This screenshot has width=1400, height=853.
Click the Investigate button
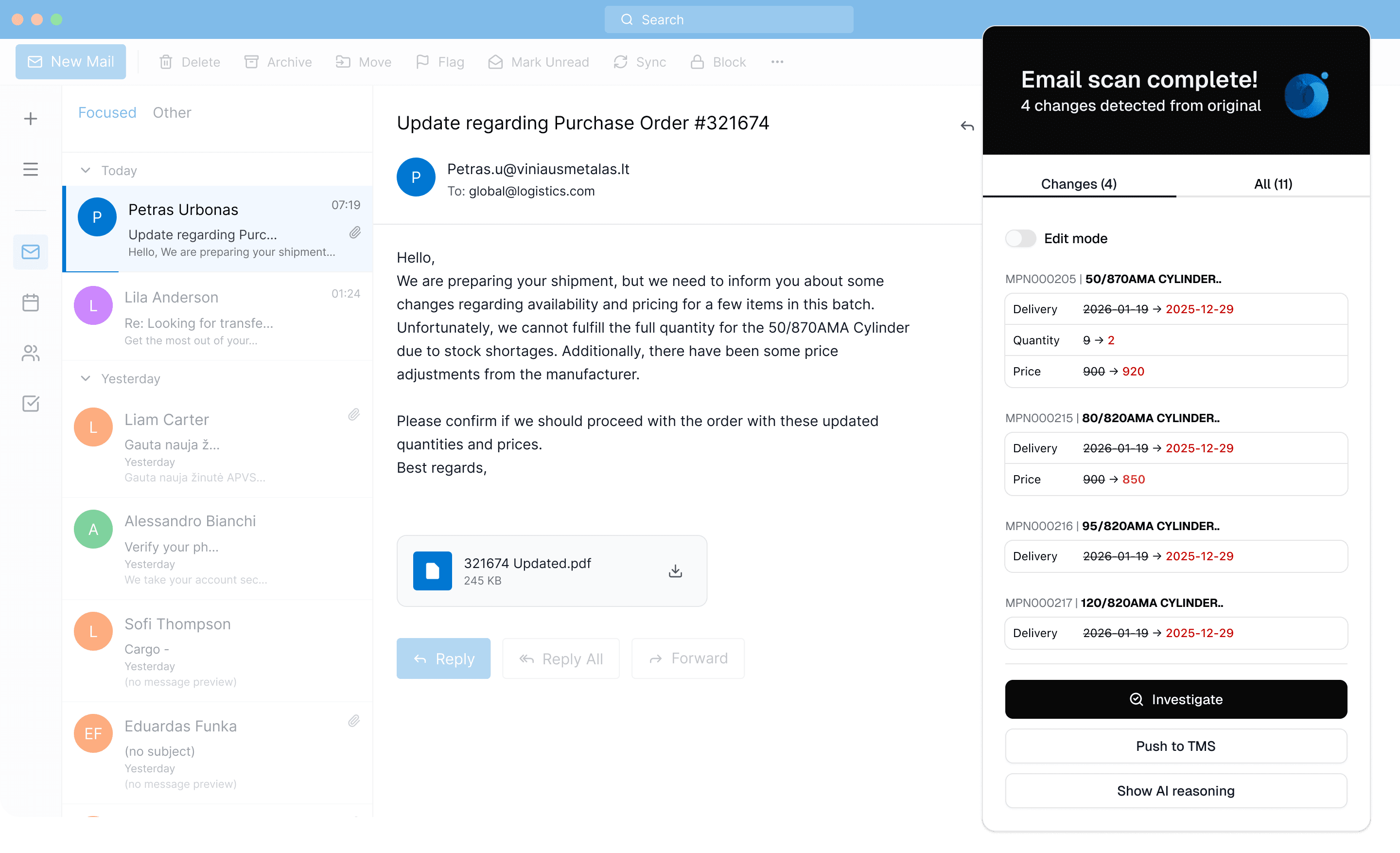[1175, 699]
